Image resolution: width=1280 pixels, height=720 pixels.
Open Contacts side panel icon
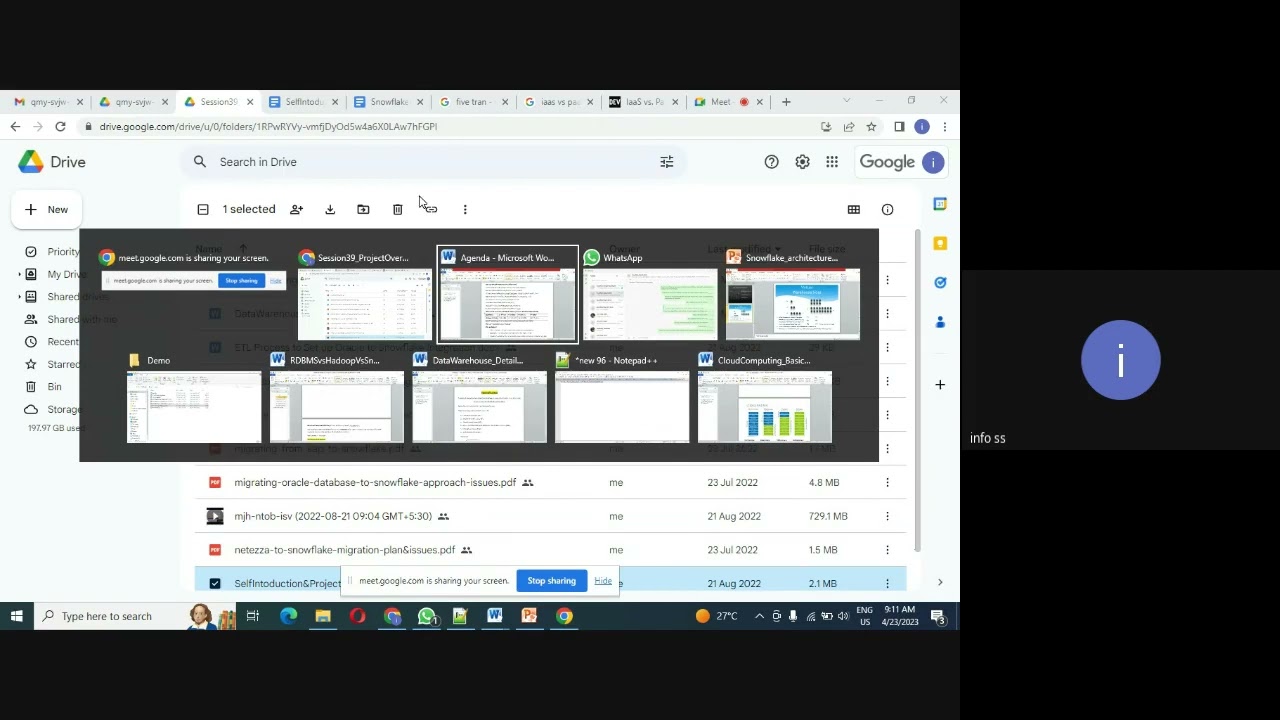tap(940, 322)
